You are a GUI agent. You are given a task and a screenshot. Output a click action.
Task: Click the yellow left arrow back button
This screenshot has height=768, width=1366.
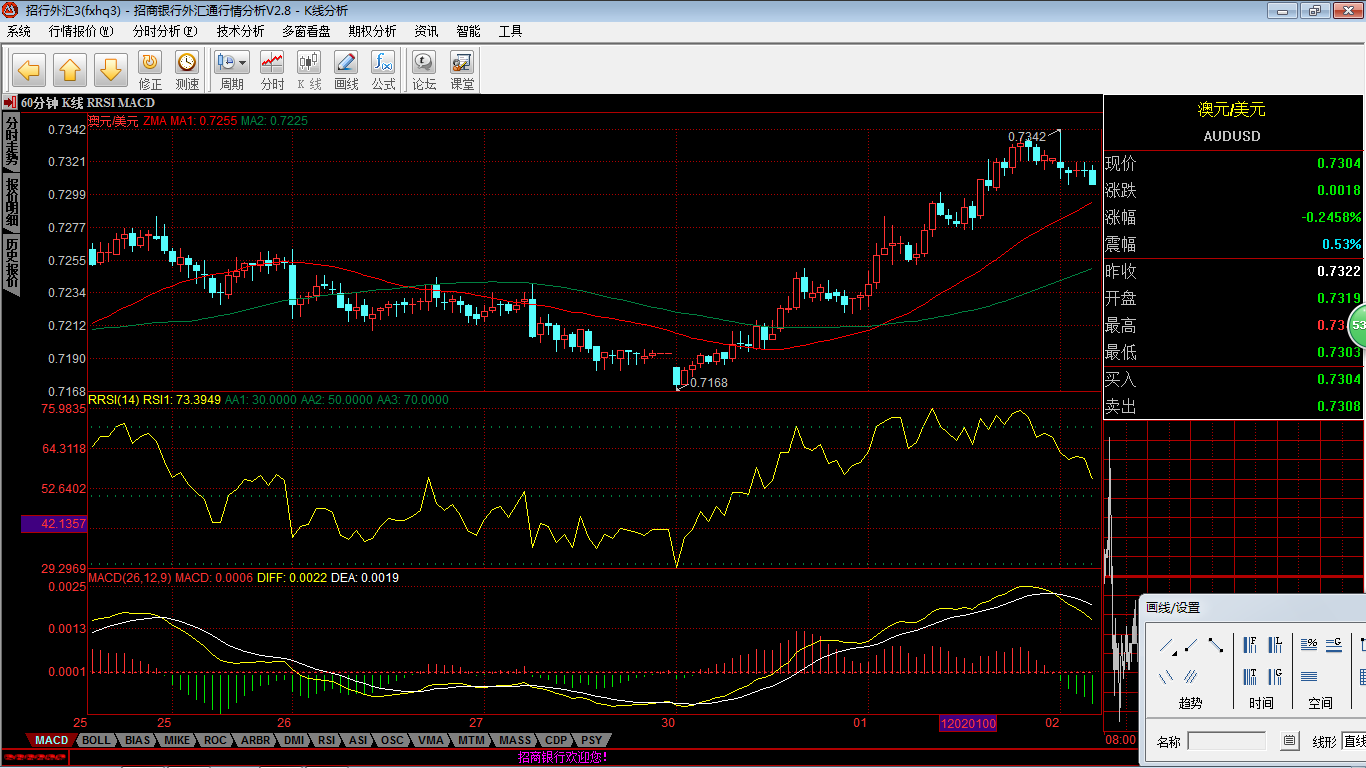pos(28,70)
